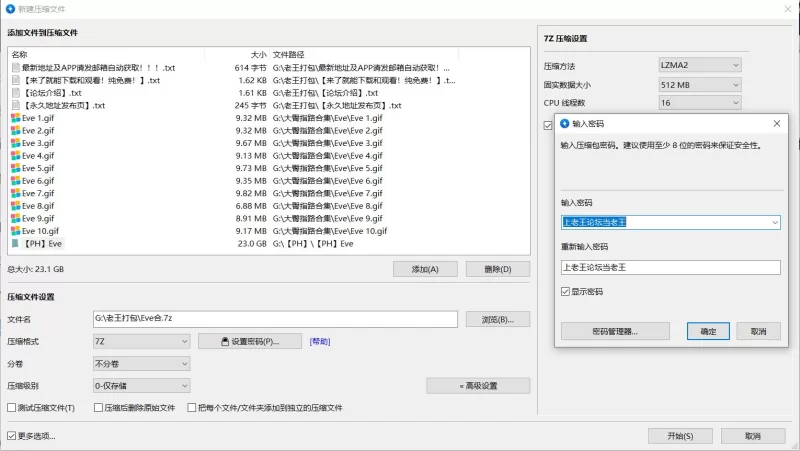Click the gif icon for Eve 7.gif
800x451 pixels.
point(16,193)
